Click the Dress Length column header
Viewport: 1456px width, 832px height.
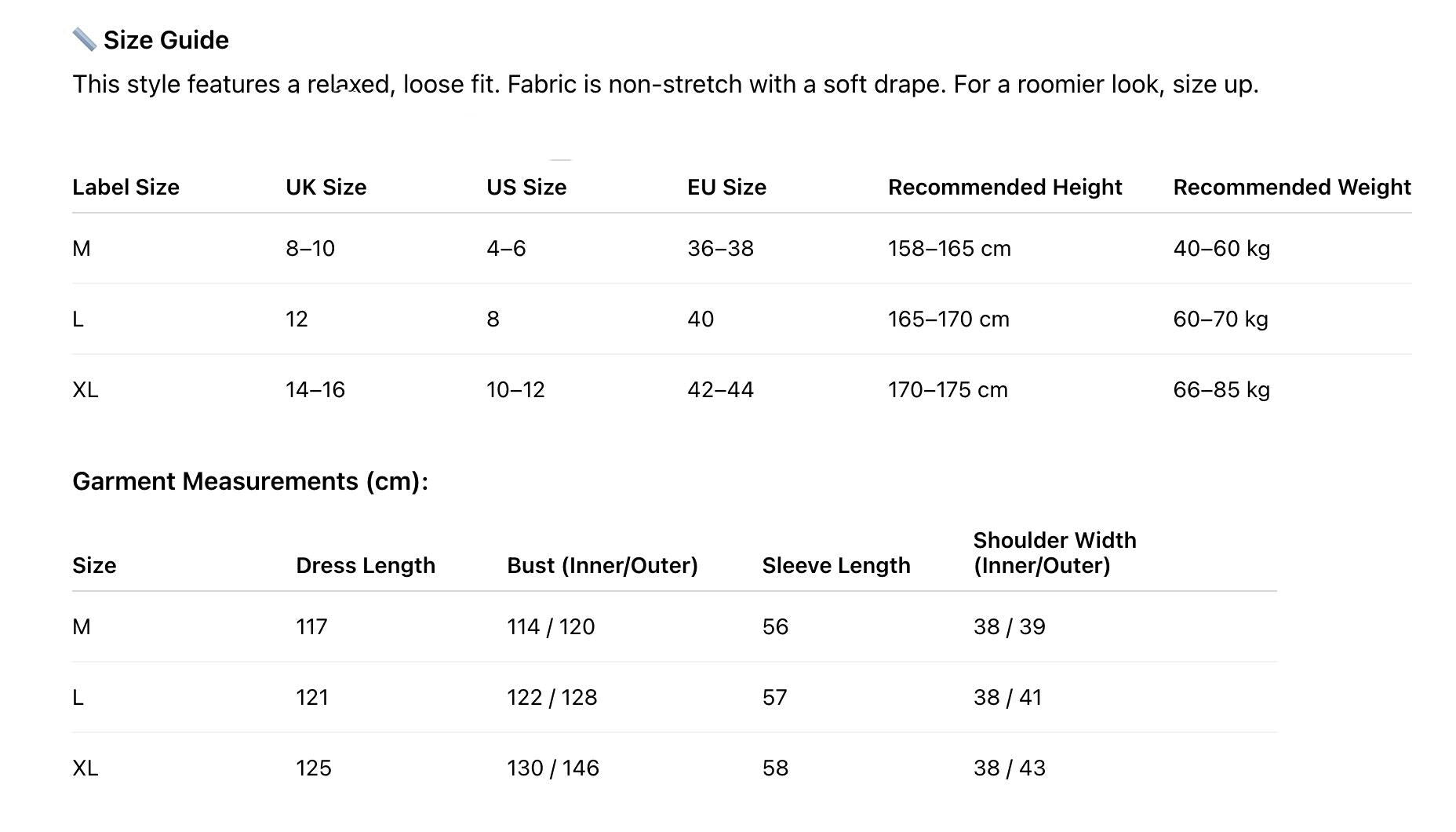point(365,566)
